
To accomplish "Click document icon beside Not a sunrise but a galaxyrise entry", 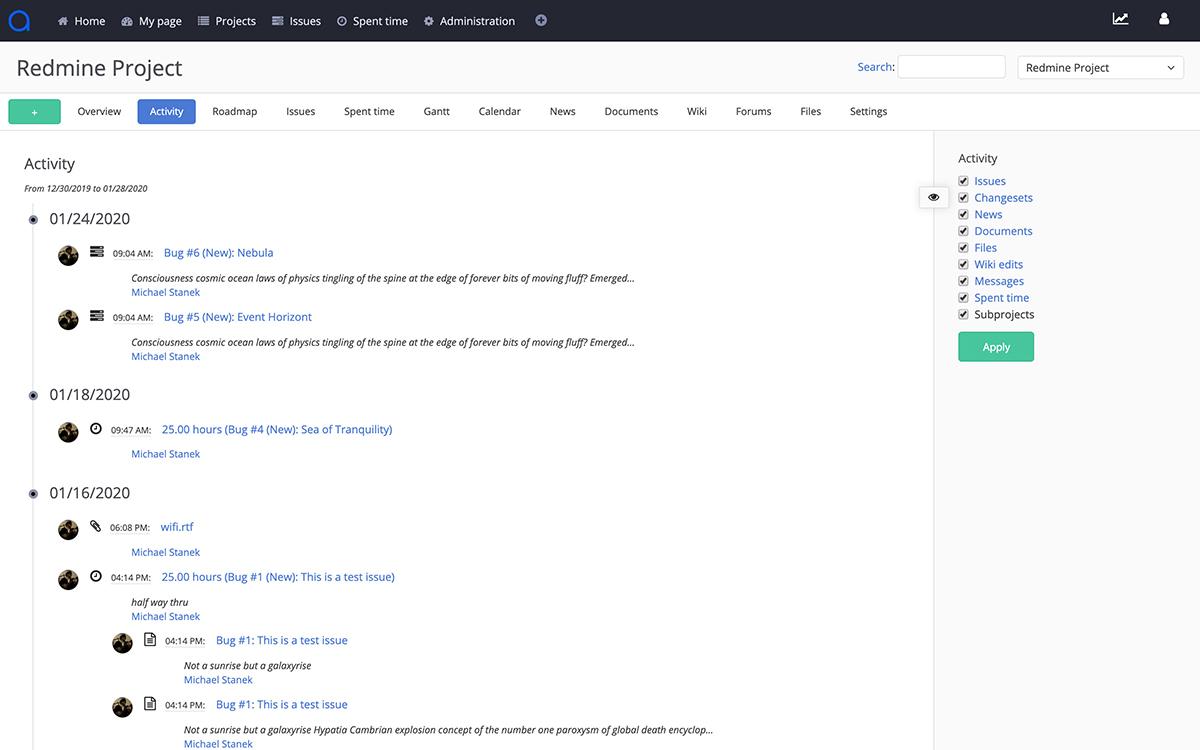I will 150,639.
